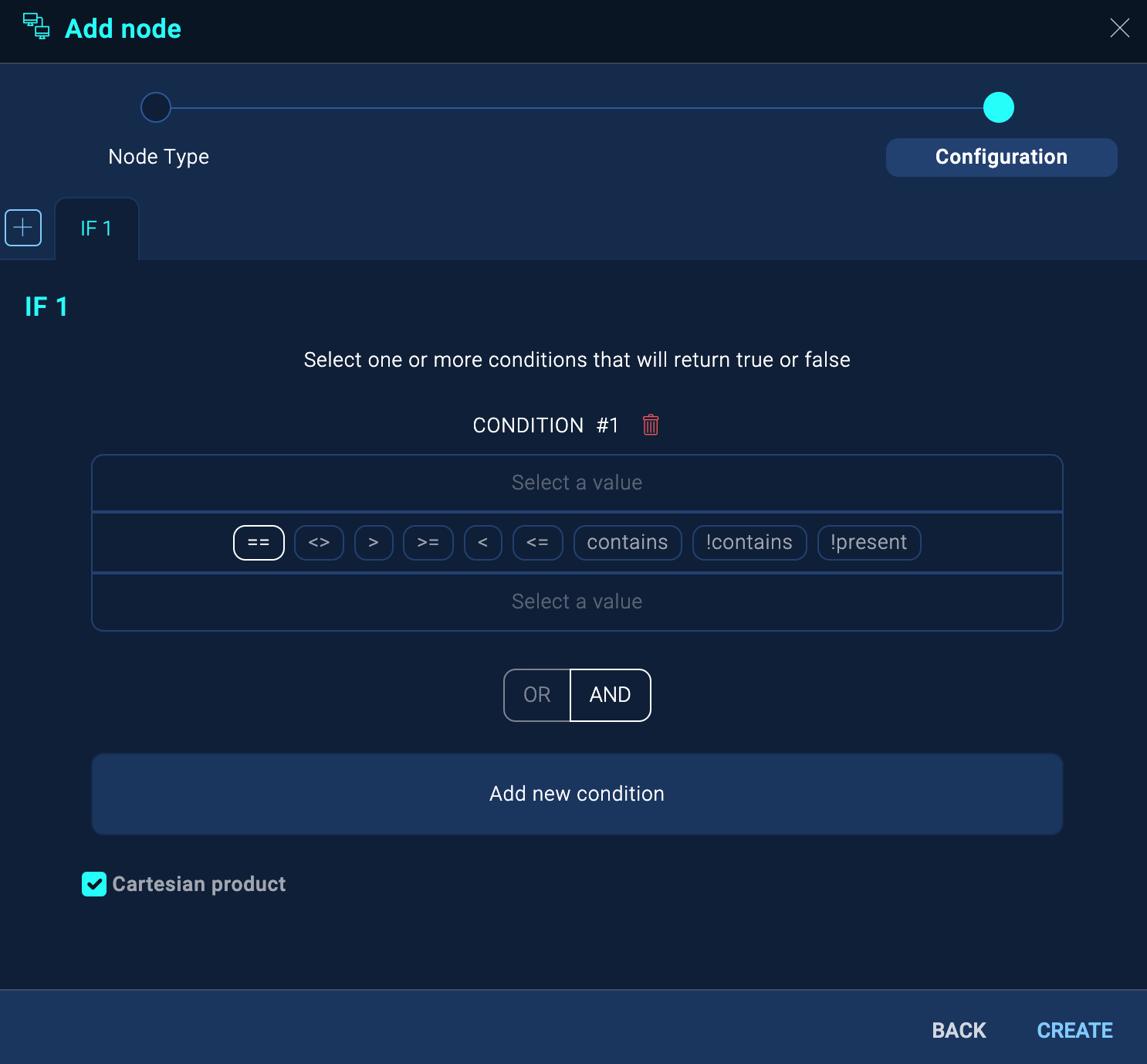1147x1064 pixels.
Task: Delete Condition #1 using the trash icon
Action: (650, 425)
